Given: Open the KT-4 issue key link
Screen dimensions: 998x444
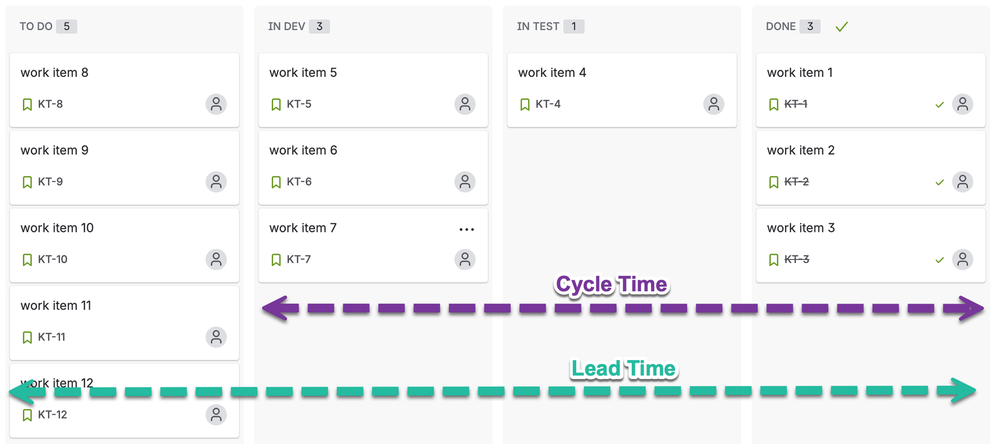Looking at the screenshot, I should pyautogui.click(x=547, y=104).
